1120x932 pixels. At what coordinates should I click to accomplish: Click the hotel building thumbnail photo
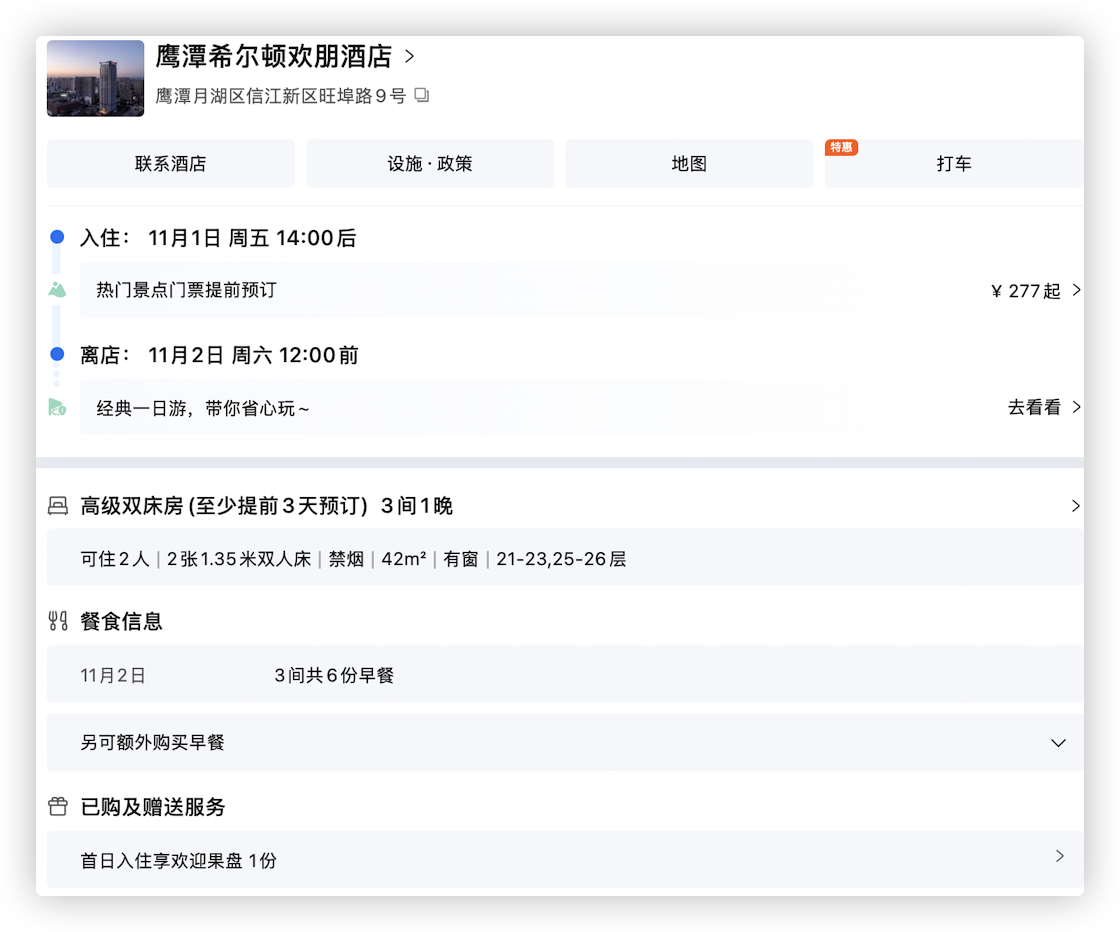tap(96, 78)
